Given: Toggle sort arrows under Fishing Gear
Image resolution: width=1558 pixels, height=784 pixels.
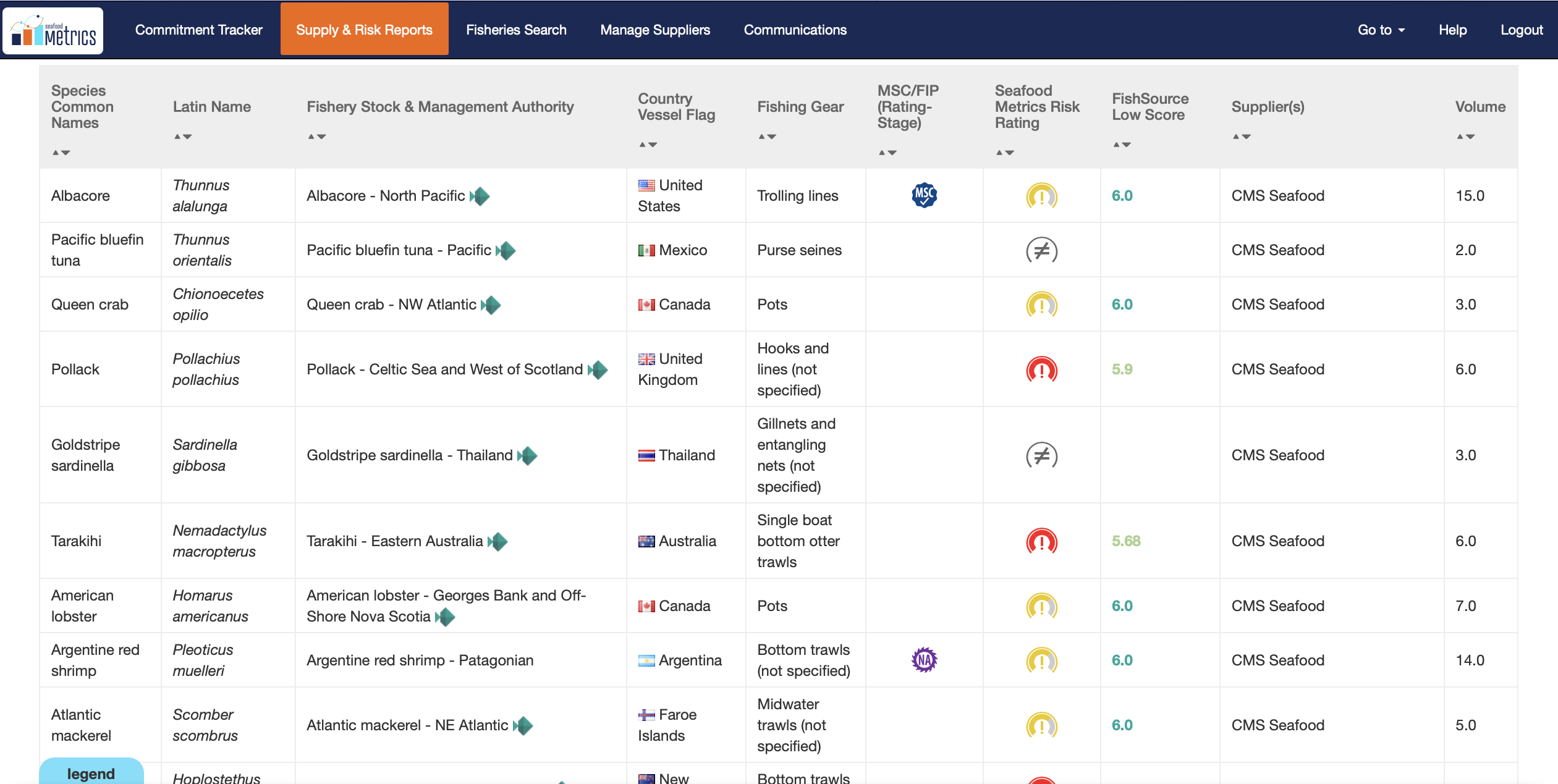Looking at the screenshot, I should pyautogui.click(x=767, y=137).
